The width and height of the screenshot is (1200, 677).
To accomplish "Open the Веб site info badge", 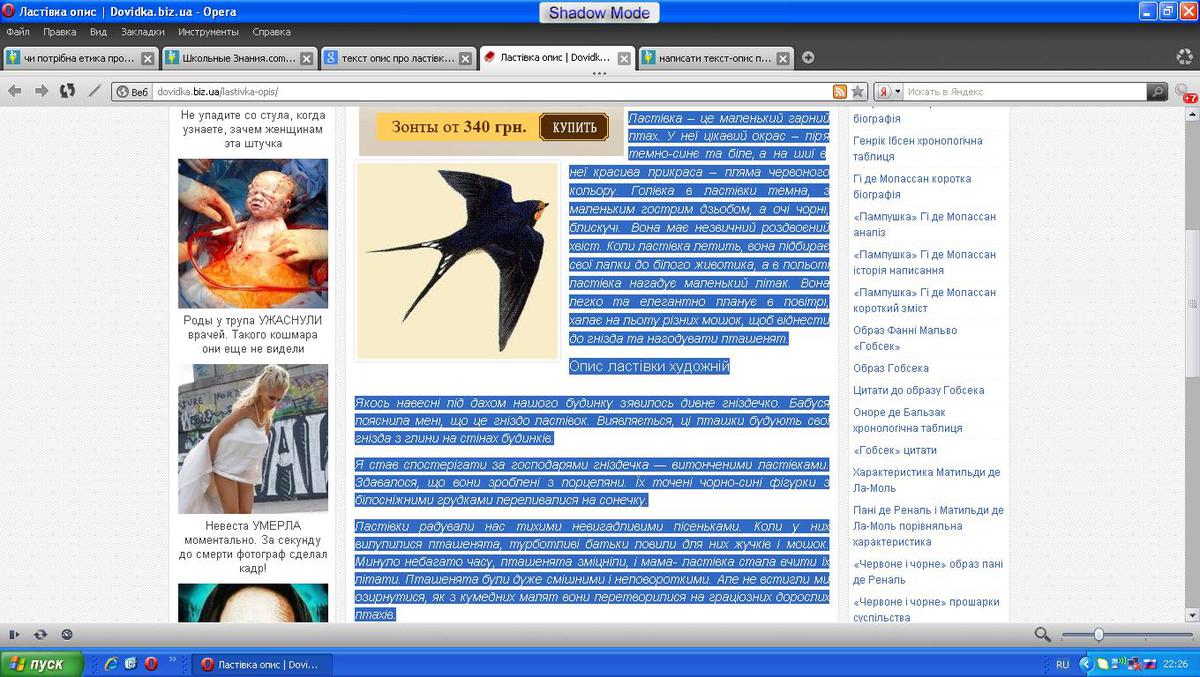I will click(x=133, y=92).
